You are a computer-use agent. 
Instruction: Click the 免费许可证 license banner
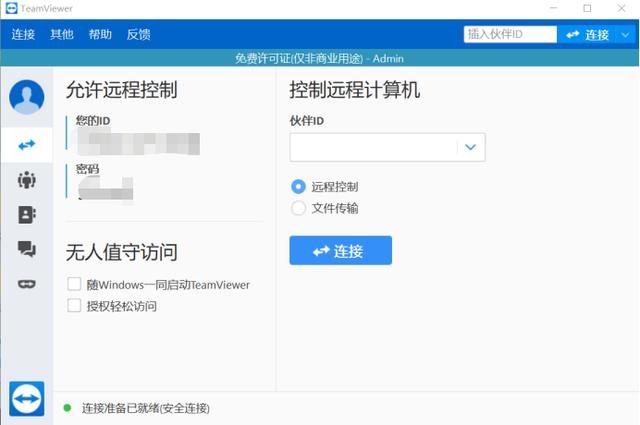coord(319,58)
